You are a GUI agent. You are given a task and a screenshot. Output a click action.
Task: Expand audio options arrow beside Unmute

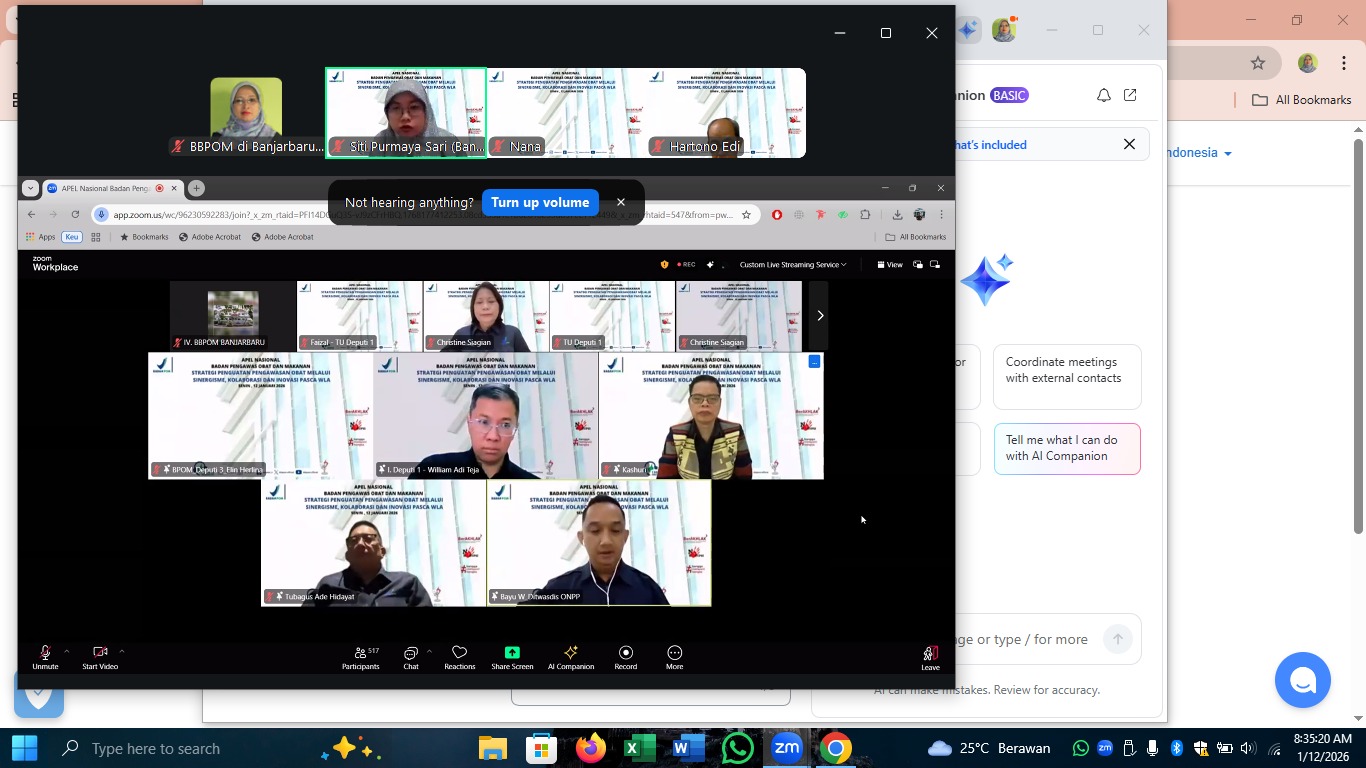click(x=67, y=651)
